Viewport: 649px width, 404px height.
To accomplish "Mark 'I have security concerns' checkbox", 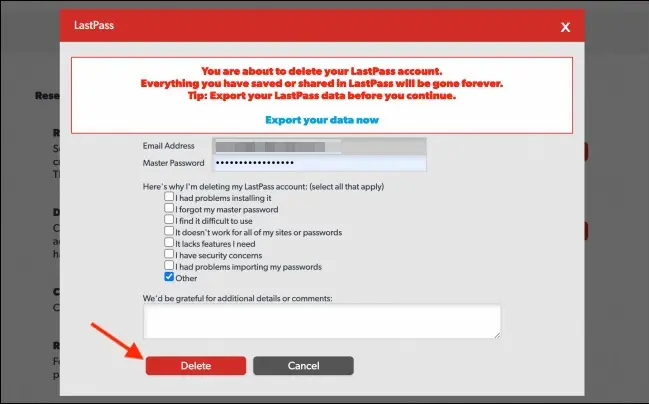I will 169,255.
